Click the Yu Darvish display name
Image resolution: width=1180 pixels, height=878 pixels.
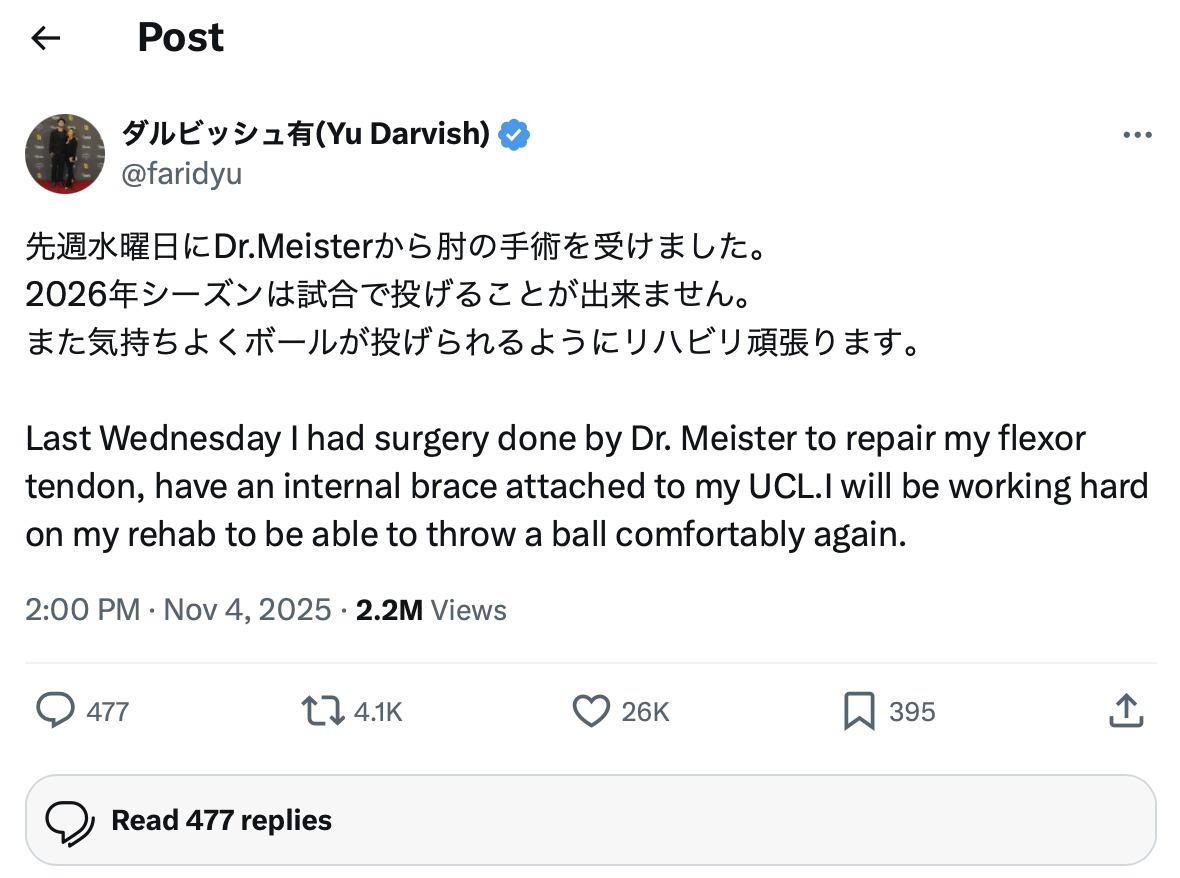click(x=305, y=133)
